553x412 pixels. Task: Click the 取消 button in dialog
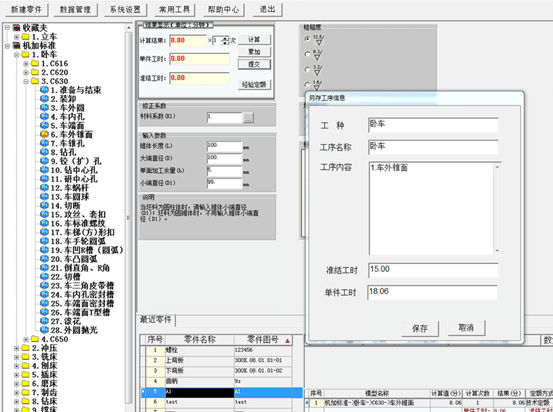click(x=466, y=328)
